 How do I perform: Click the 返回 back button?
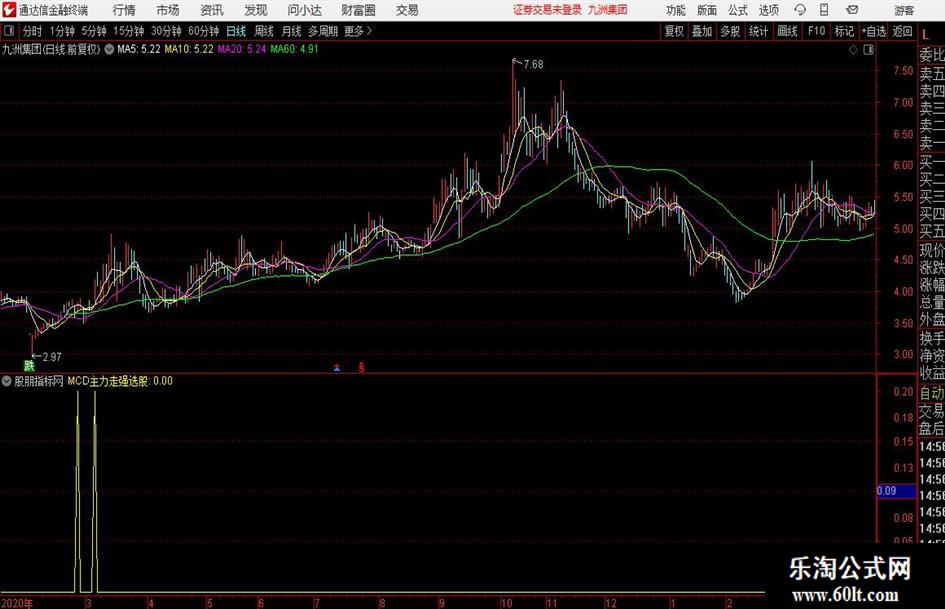coord(902,31)
